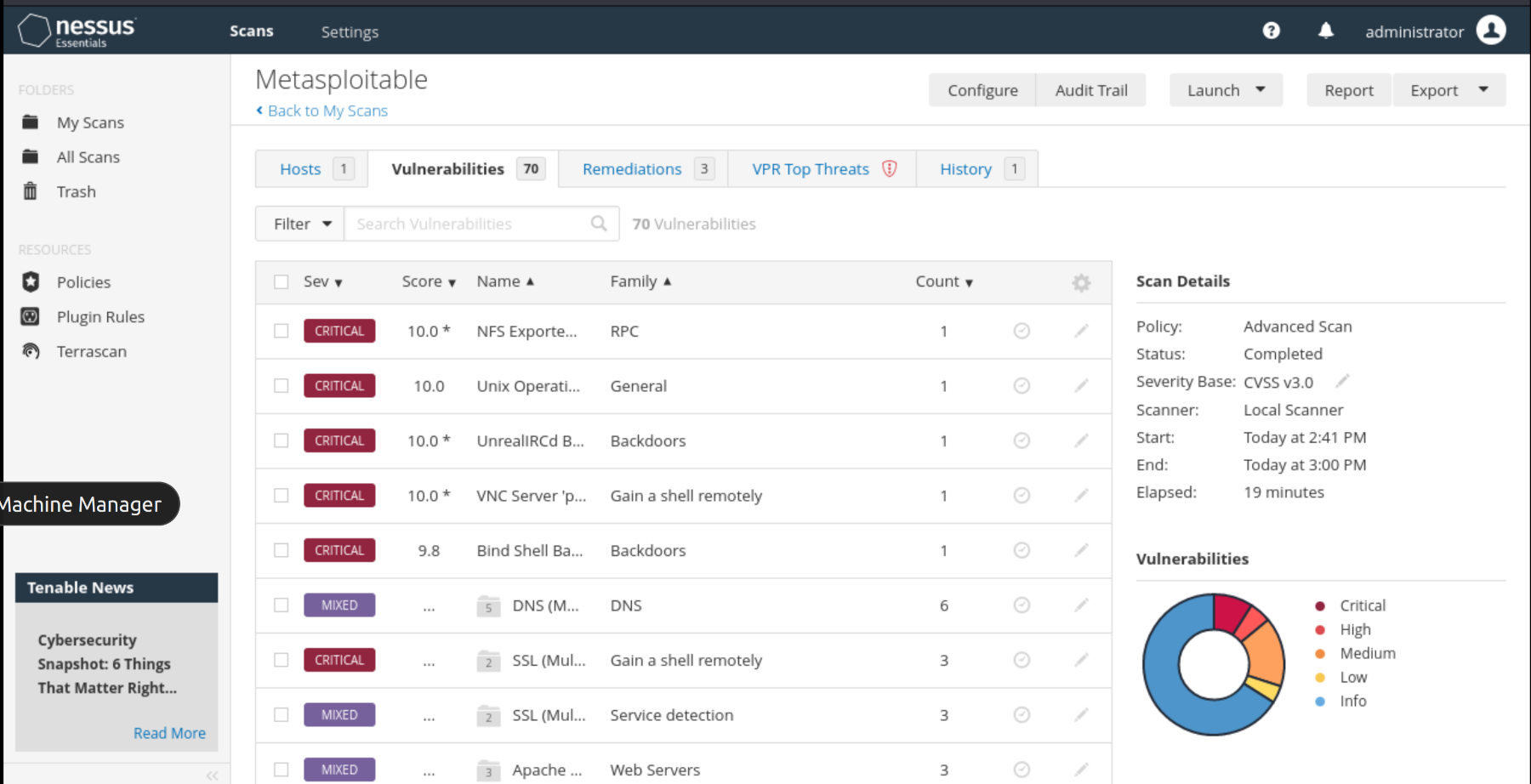The width and height of the screenshot is (1531, 784).
Task: Toggle the select-all header checkbox
Action: [x=282, y=281]
